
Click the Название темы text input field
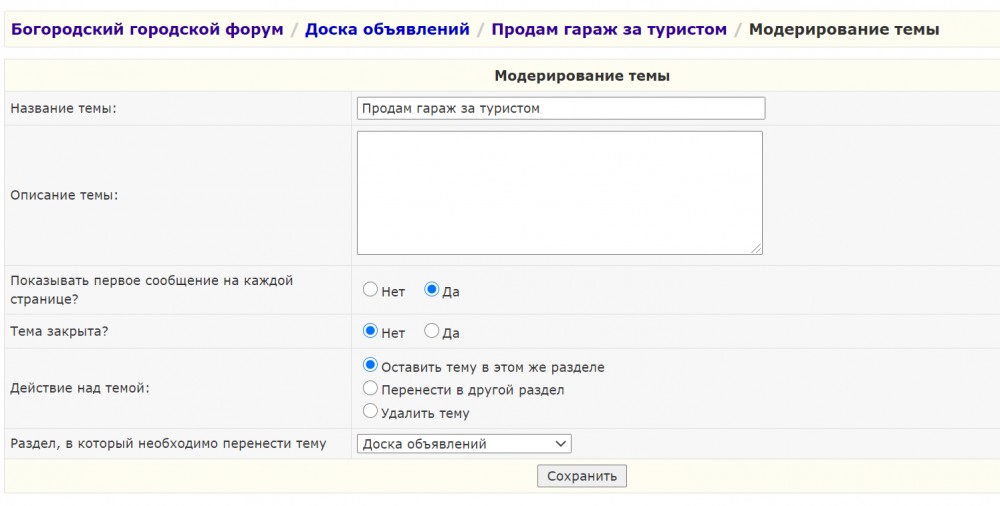(x=560, y=108)
